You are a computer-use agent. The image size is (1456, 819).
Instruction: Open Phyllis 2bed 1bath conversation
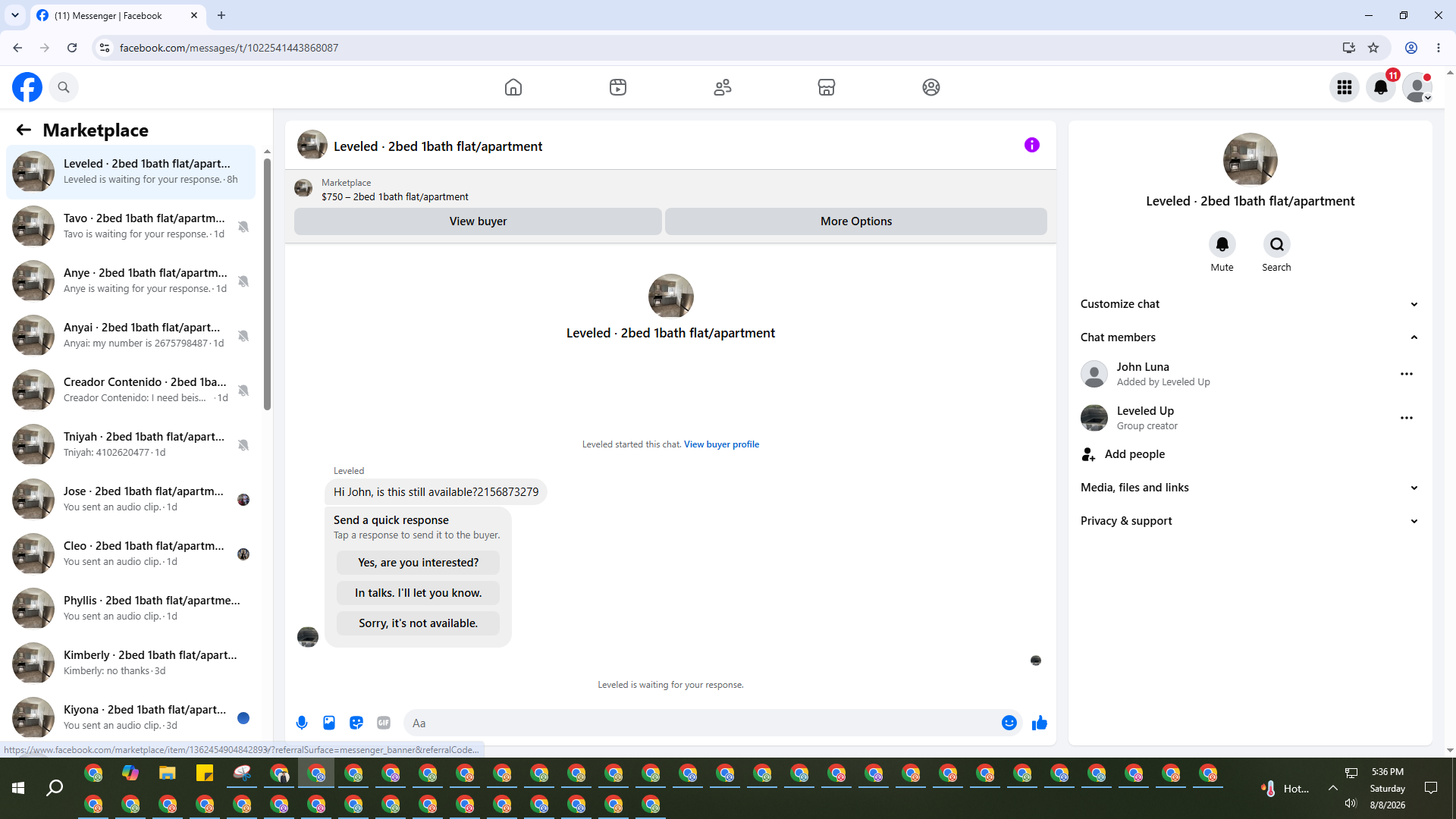coord(131,608)
